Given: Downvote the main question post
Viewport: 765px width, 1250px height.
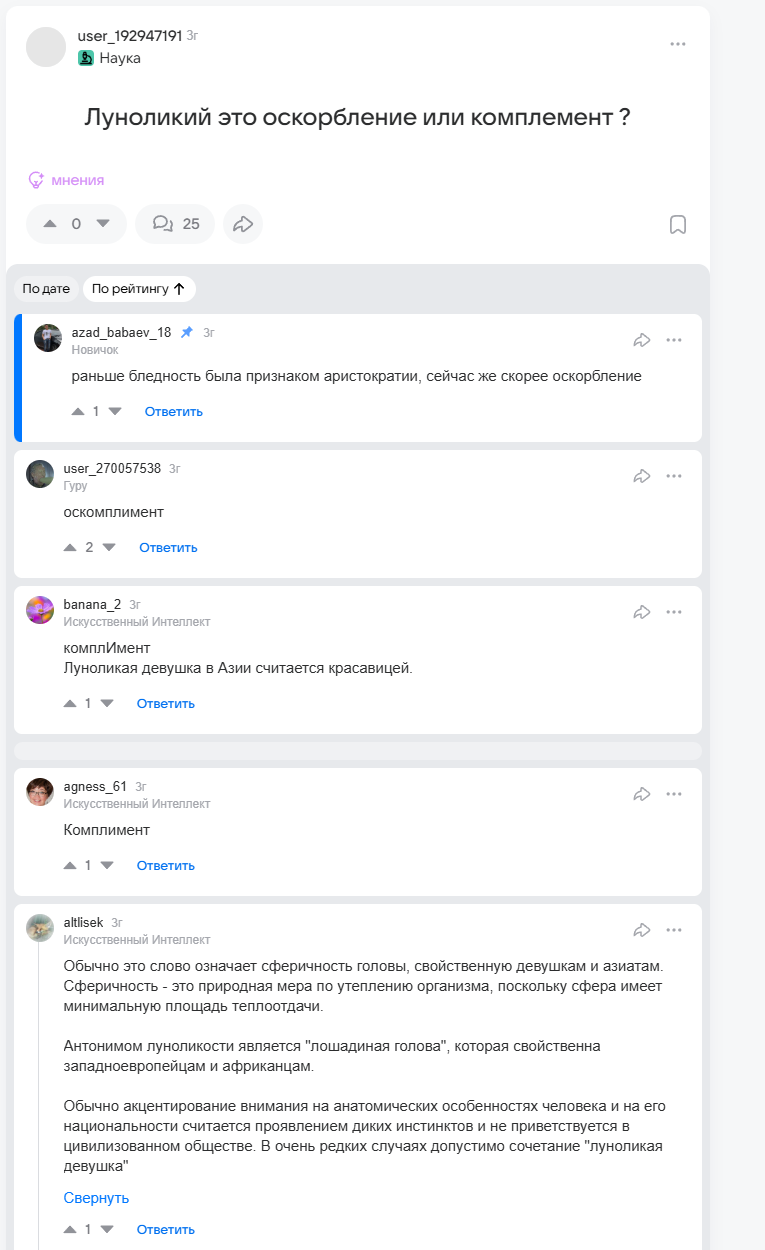Looking at the screenshot, I should tap(102, 224).
